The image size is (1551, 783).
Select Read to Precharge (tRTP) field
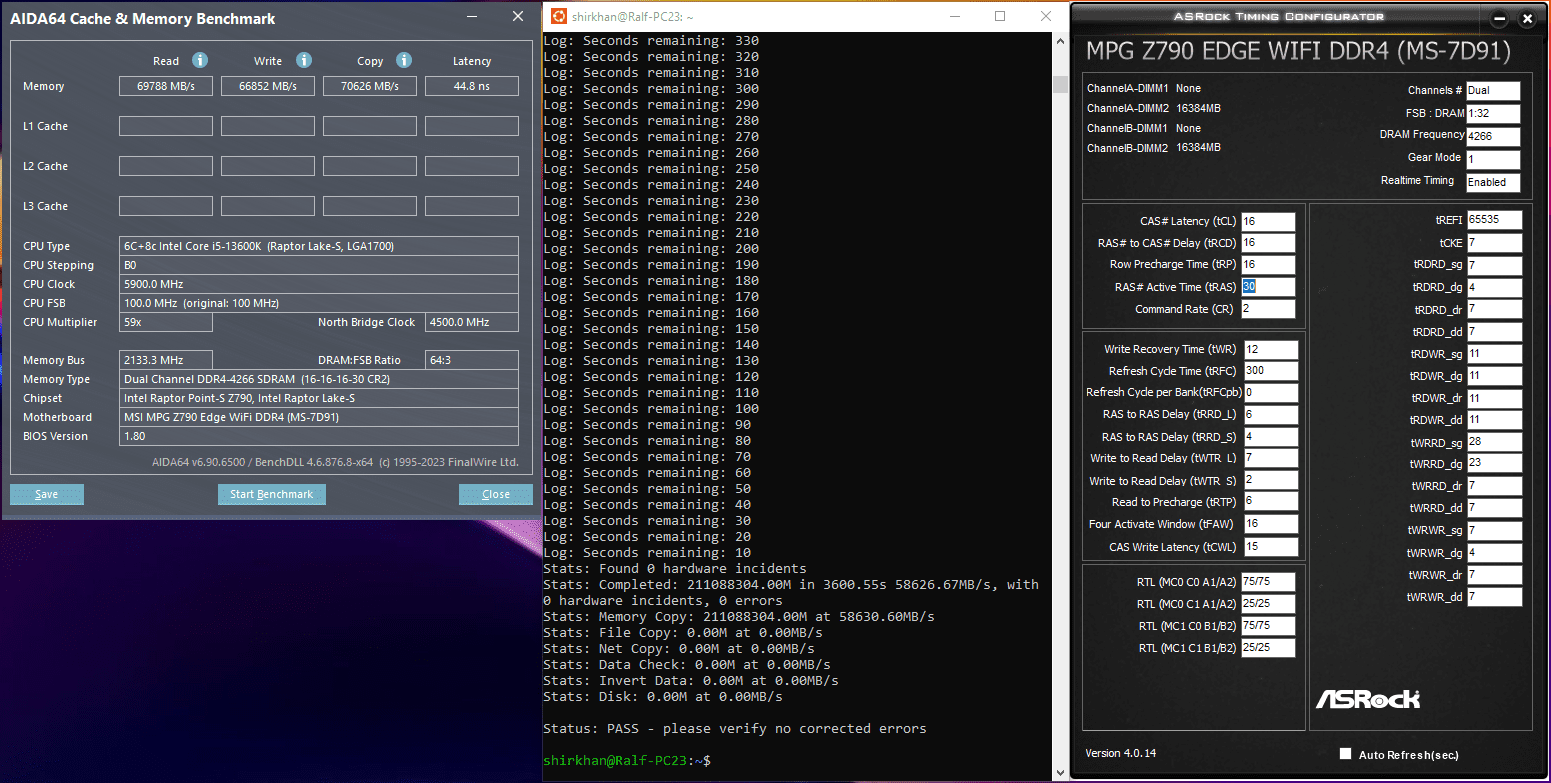point(1271,502)
